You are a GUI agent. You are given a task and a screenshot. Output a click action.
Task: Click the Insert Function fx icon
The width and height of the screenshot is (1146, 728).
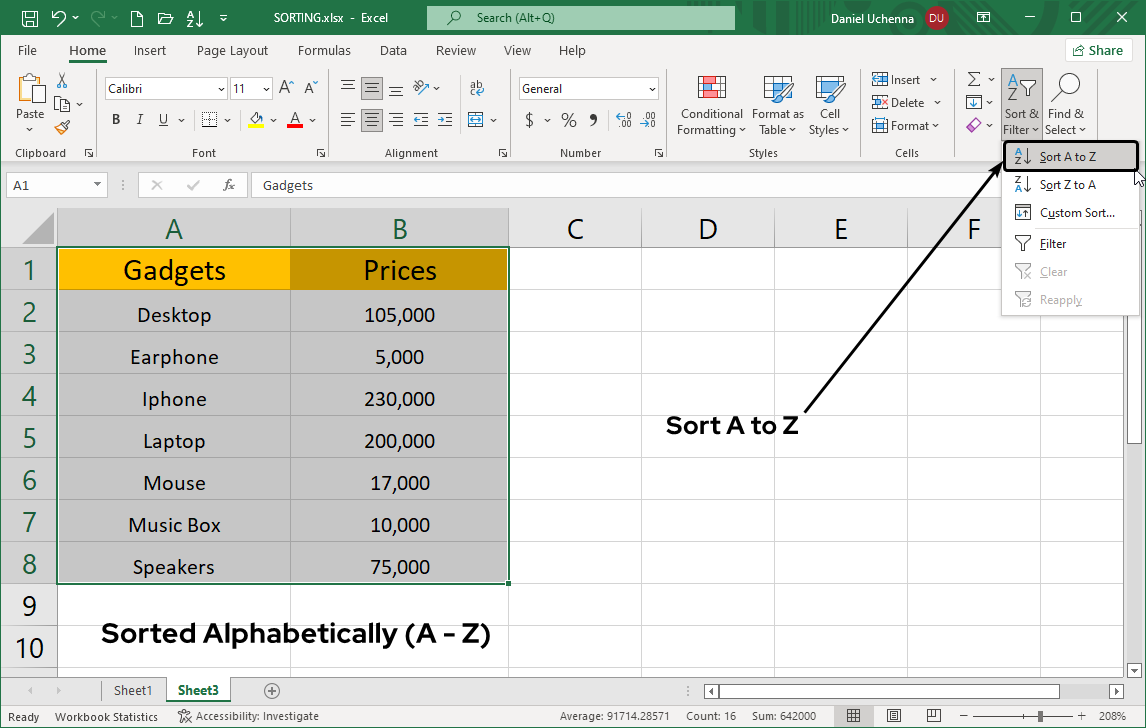pyautogui.click(x=229, y=185)
